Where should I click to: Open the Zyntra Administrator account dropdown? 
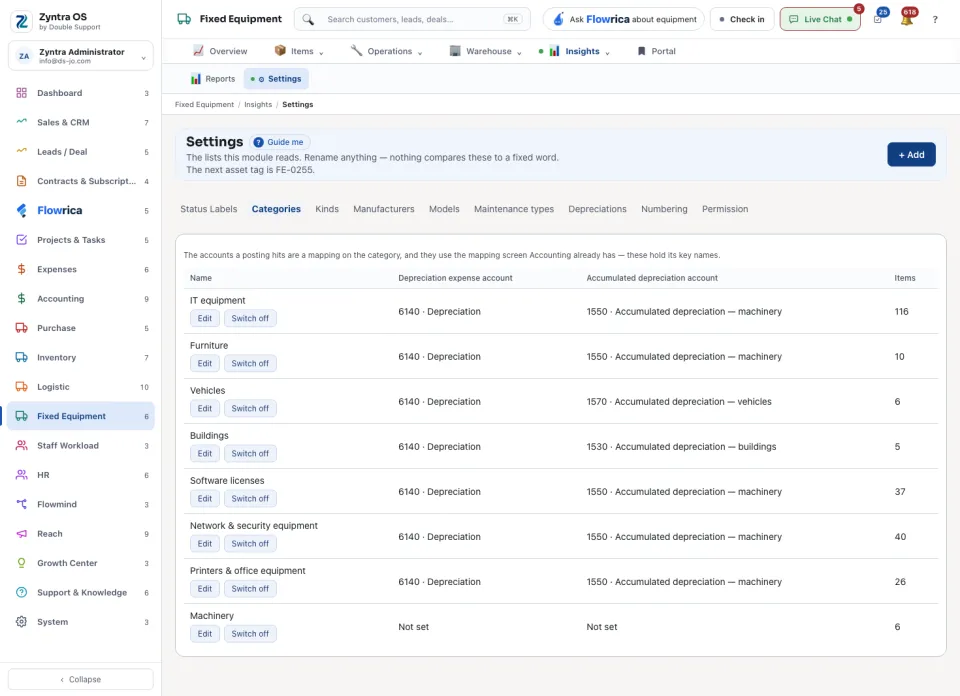[81, 56]
